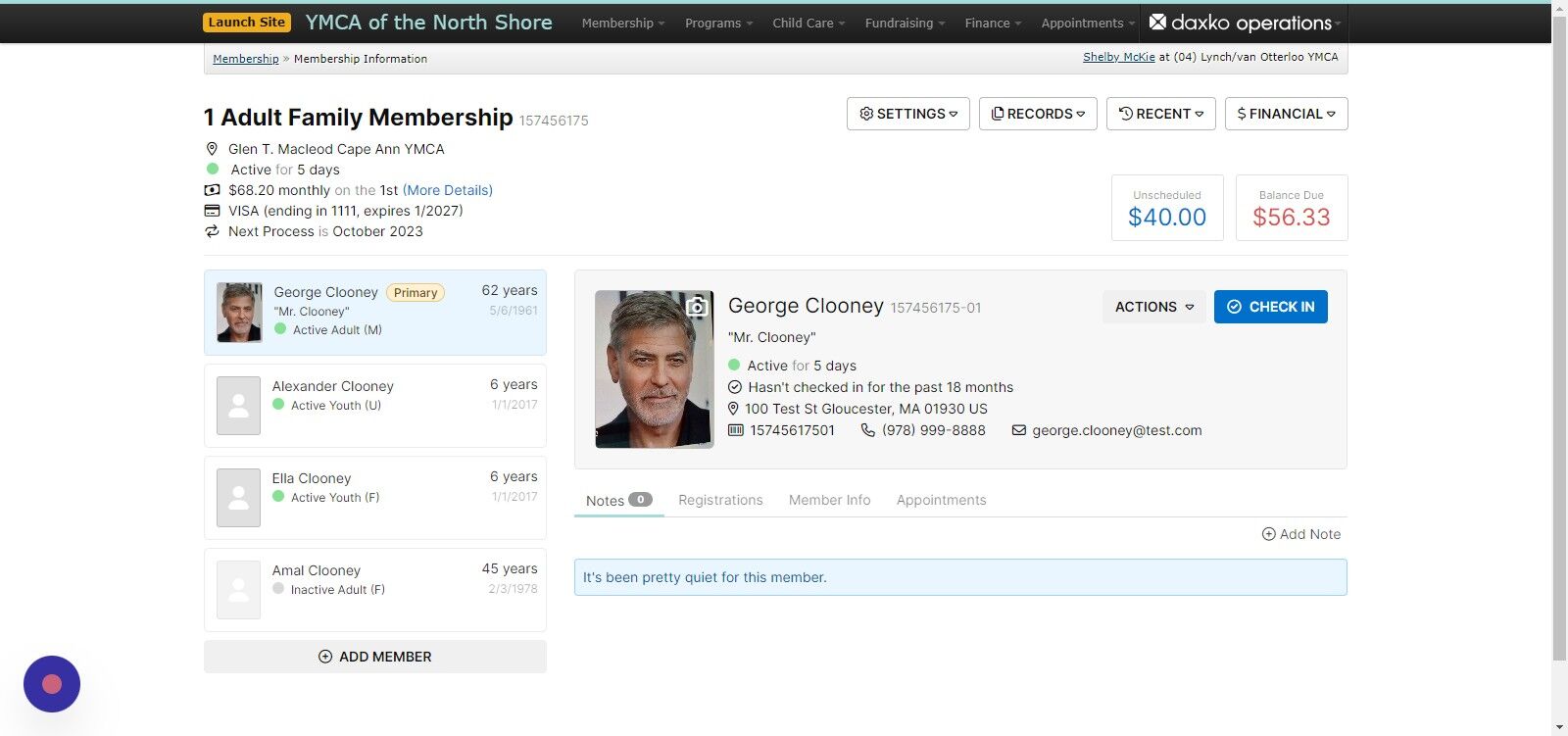1568x736 pixels.
Task: Open the Settings dropdown button
Action: coord(908,114)
